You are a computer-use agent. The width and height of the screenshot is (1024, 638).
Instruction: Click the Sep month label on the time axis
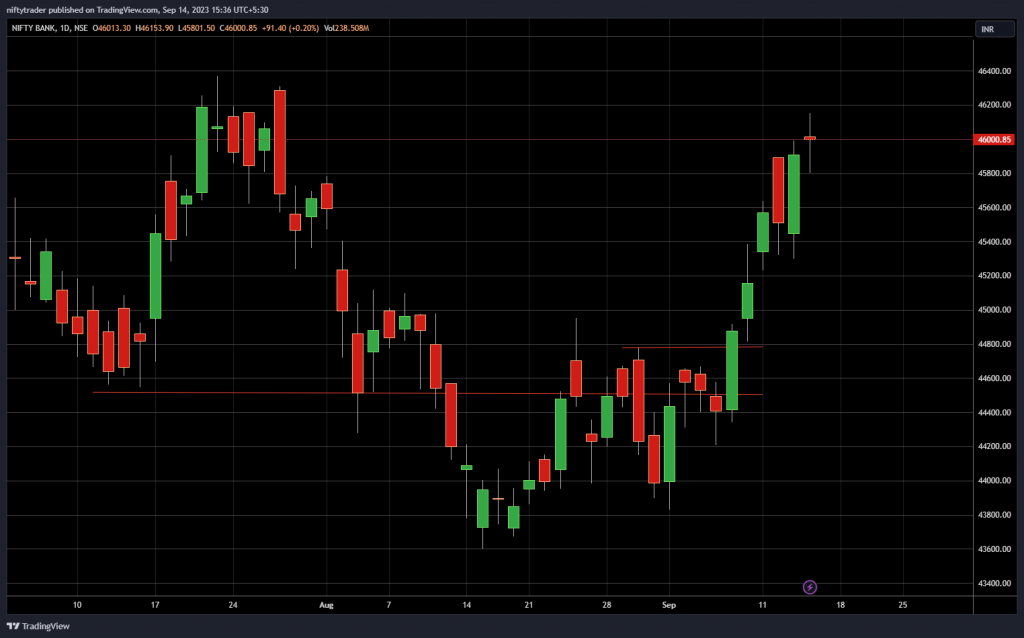pos(669,605)
